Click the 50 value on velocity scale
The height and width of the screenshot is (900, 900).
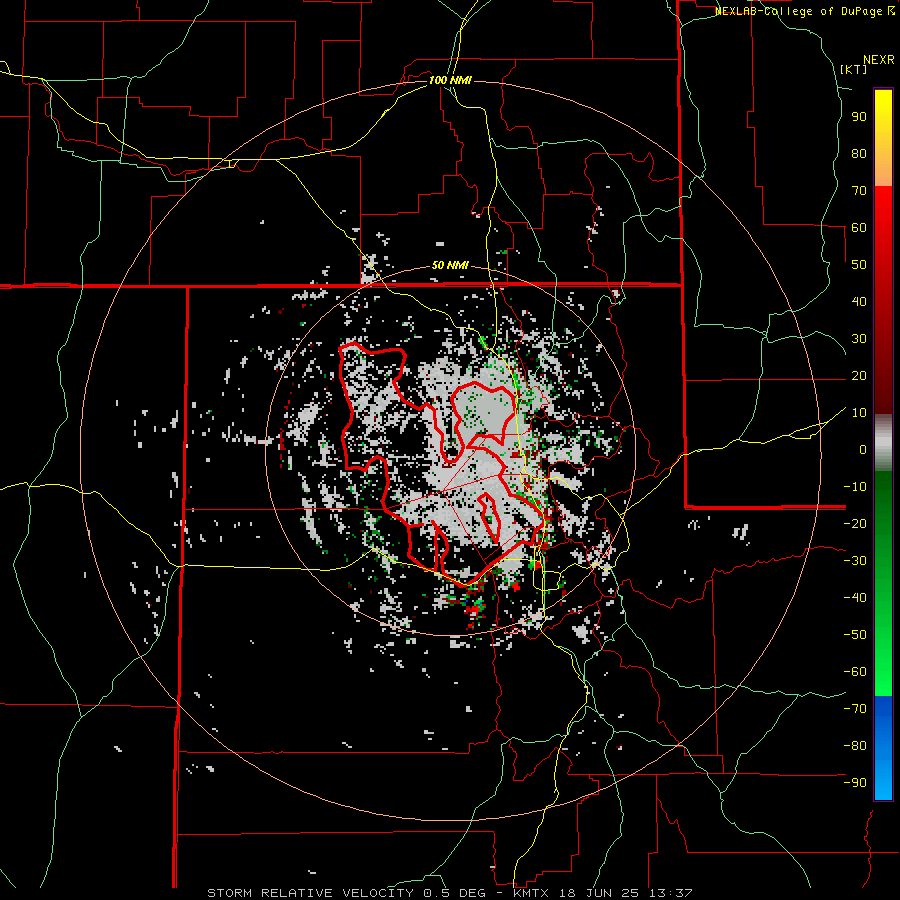click(859, 265)
